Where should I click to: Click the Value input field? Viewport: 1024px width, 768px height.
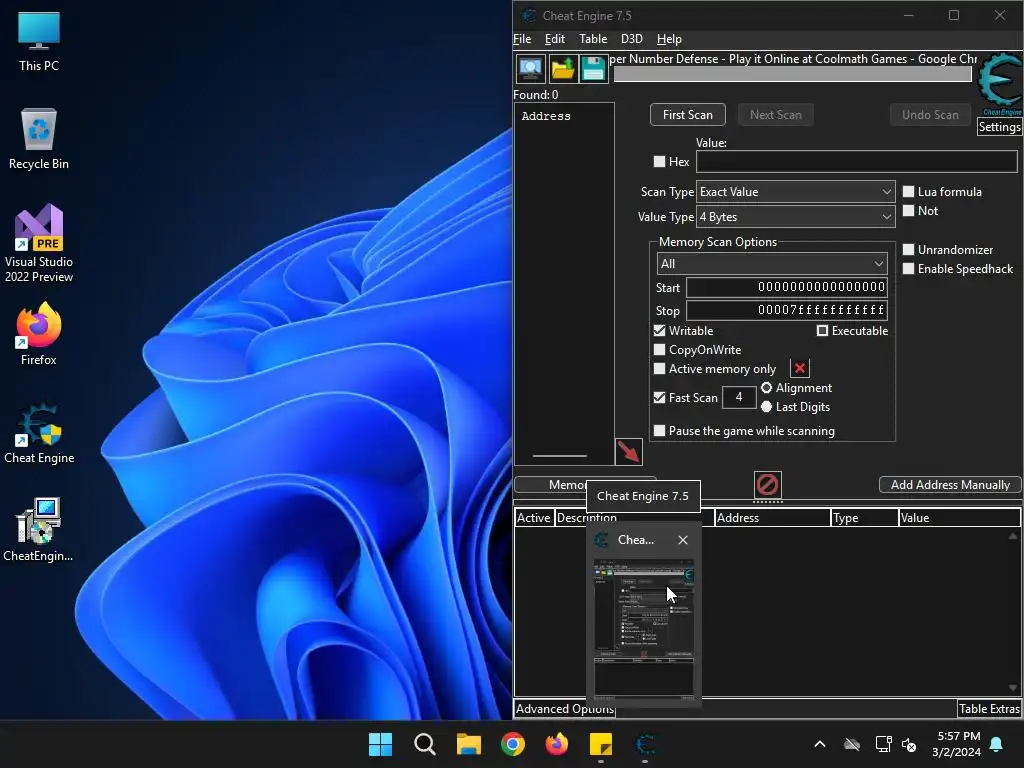coord(856,161)
